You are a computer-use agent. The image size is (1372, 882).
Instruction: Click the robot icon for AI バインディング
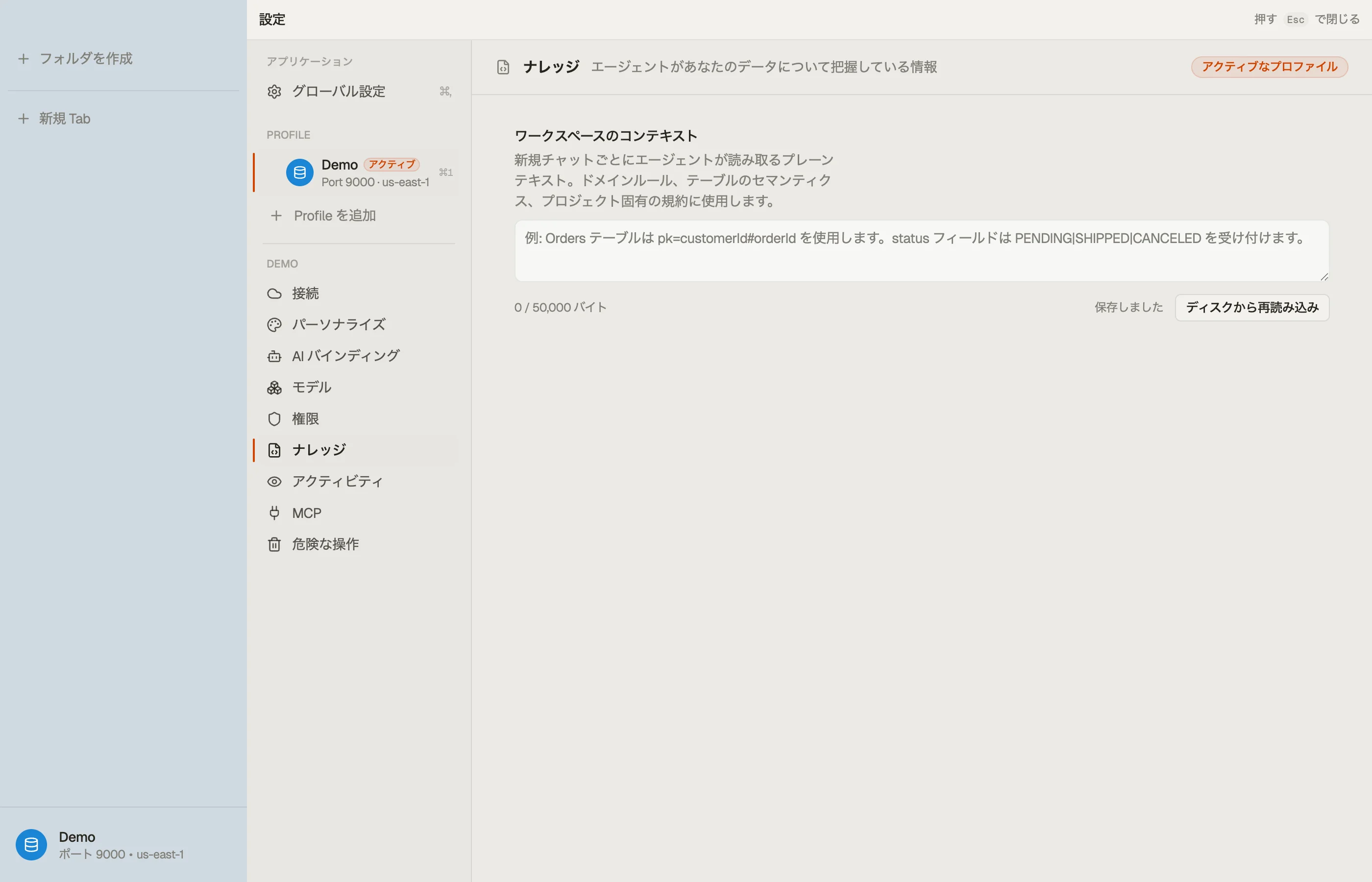point(274,356)
